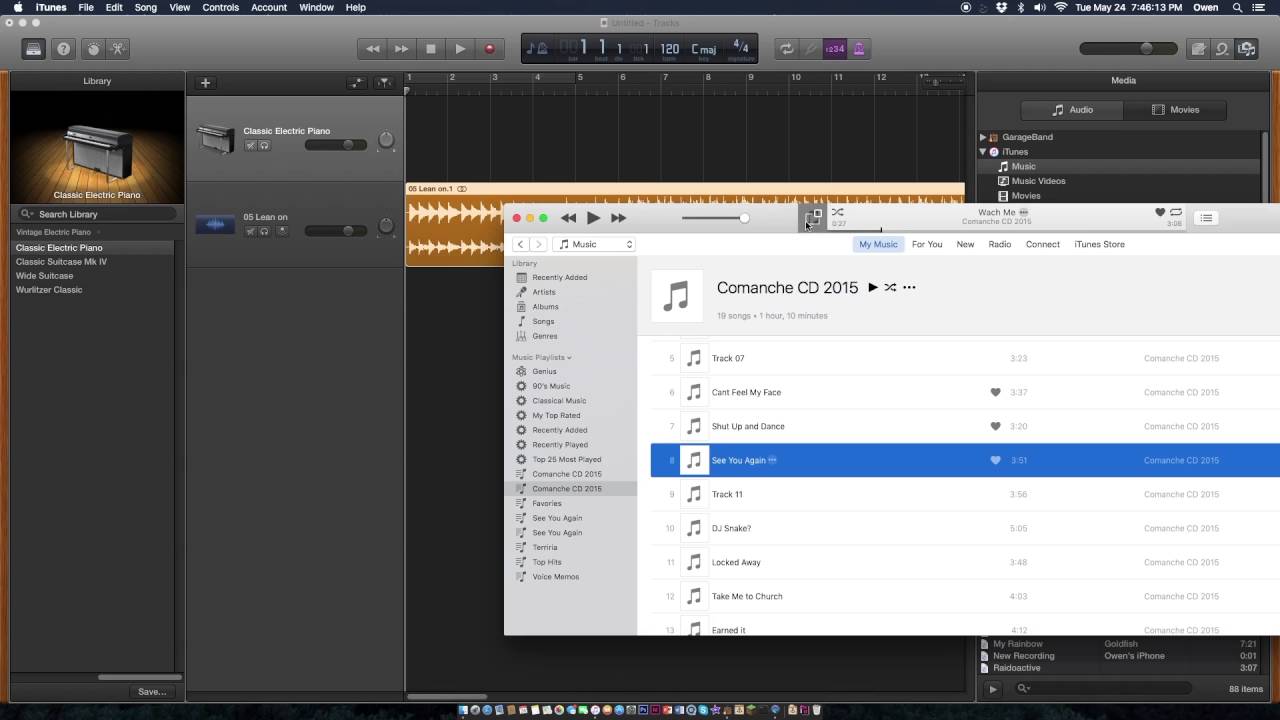Play Comanche CD 2015 playlist
The width and height of the screenshot is (1280, 720).
tap(873, 287)
